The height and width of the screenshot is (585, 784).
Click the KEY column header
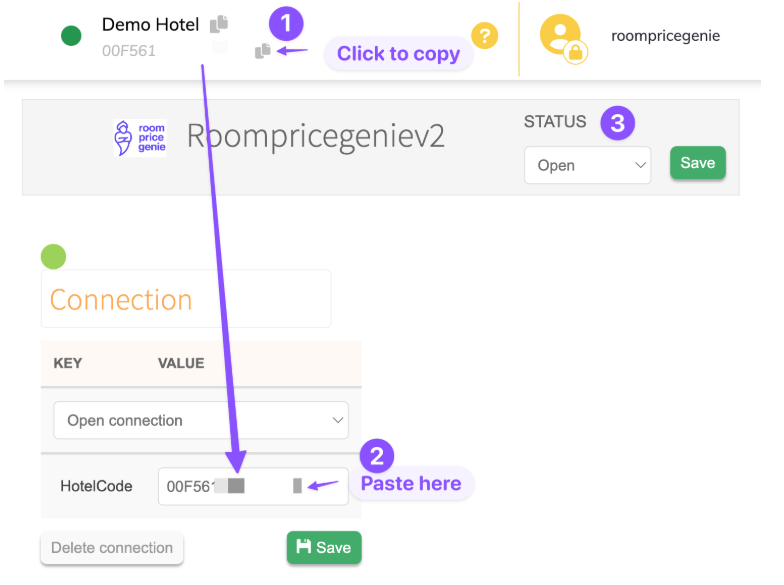click(68, 363)
